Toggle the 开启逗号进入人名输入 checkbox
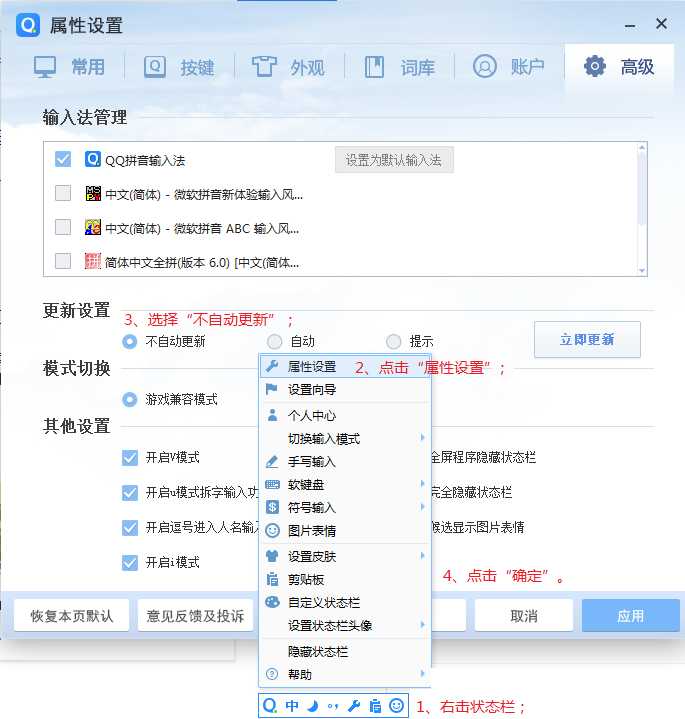 pos(130,528)
